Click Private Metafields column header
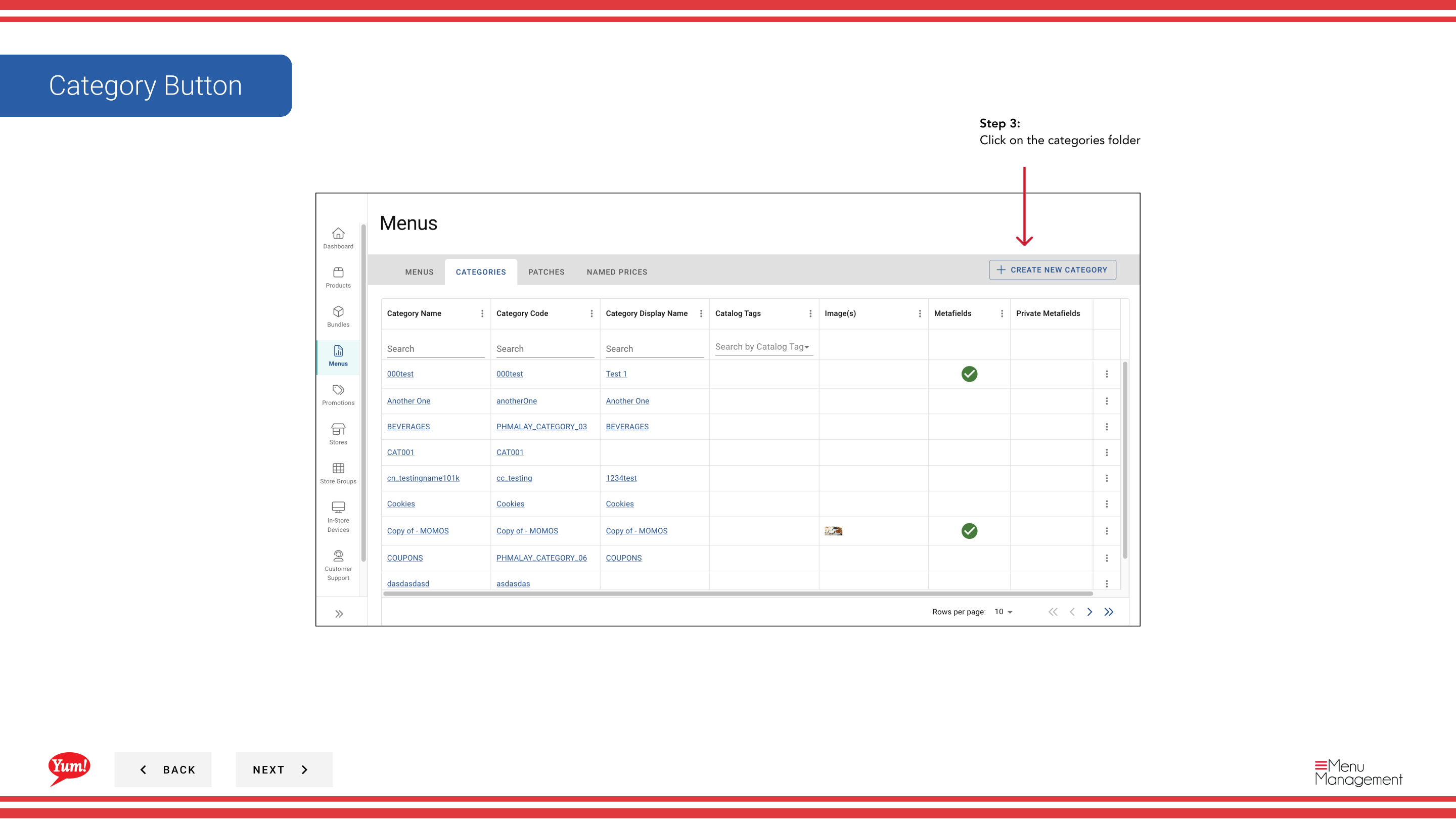 tap(1048, 313)
